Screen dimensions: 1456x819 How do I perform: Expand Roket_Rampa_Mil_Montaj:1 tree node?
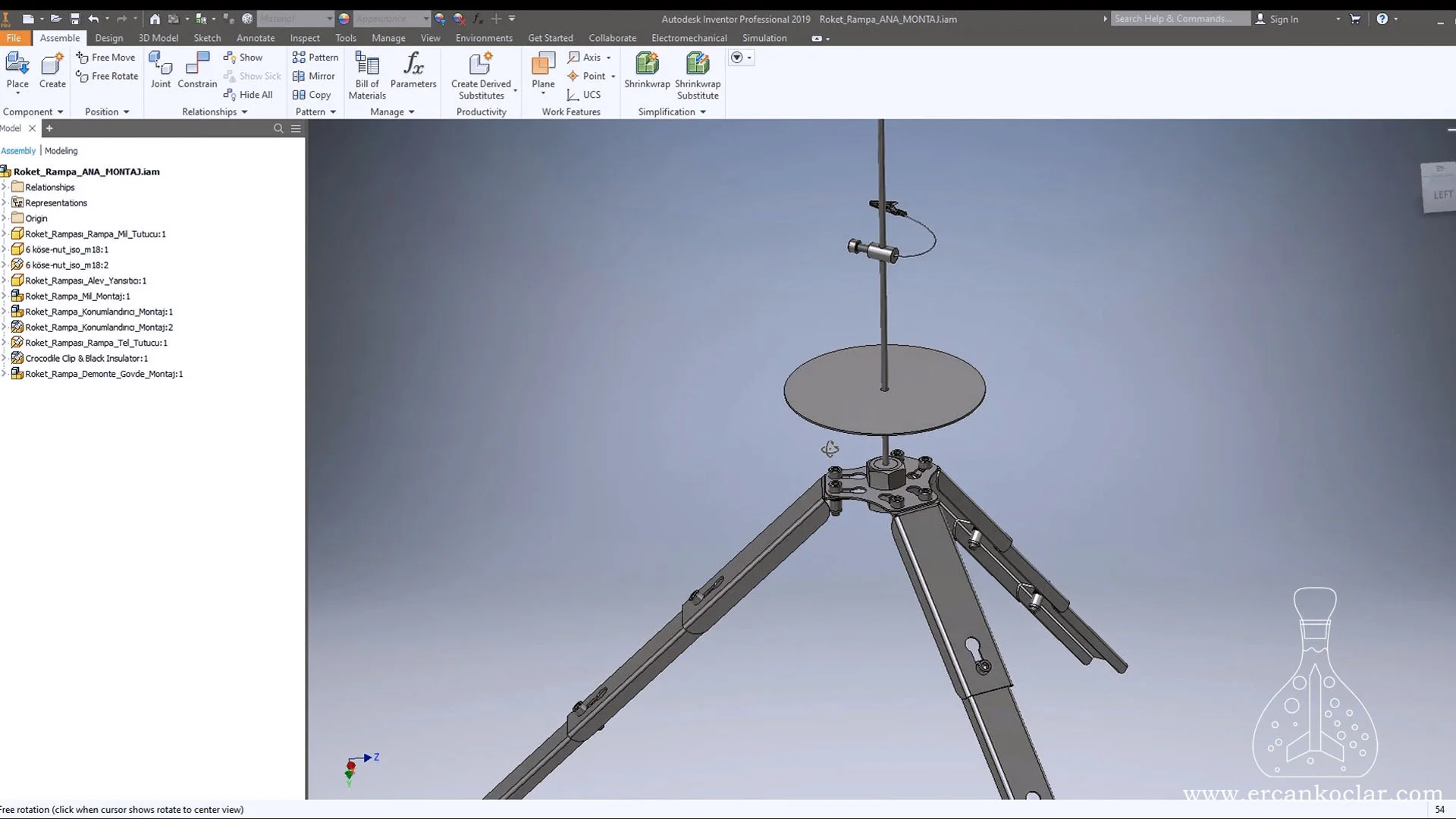coord(4,296)
